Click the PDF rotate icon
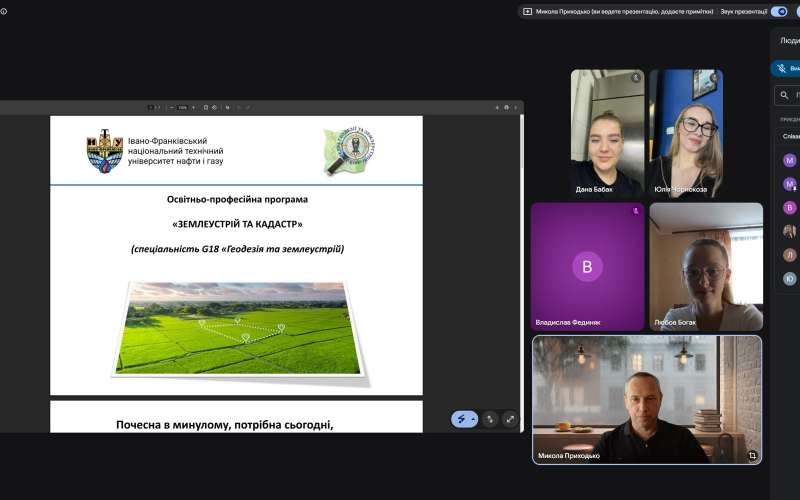 tap(214, 107)
